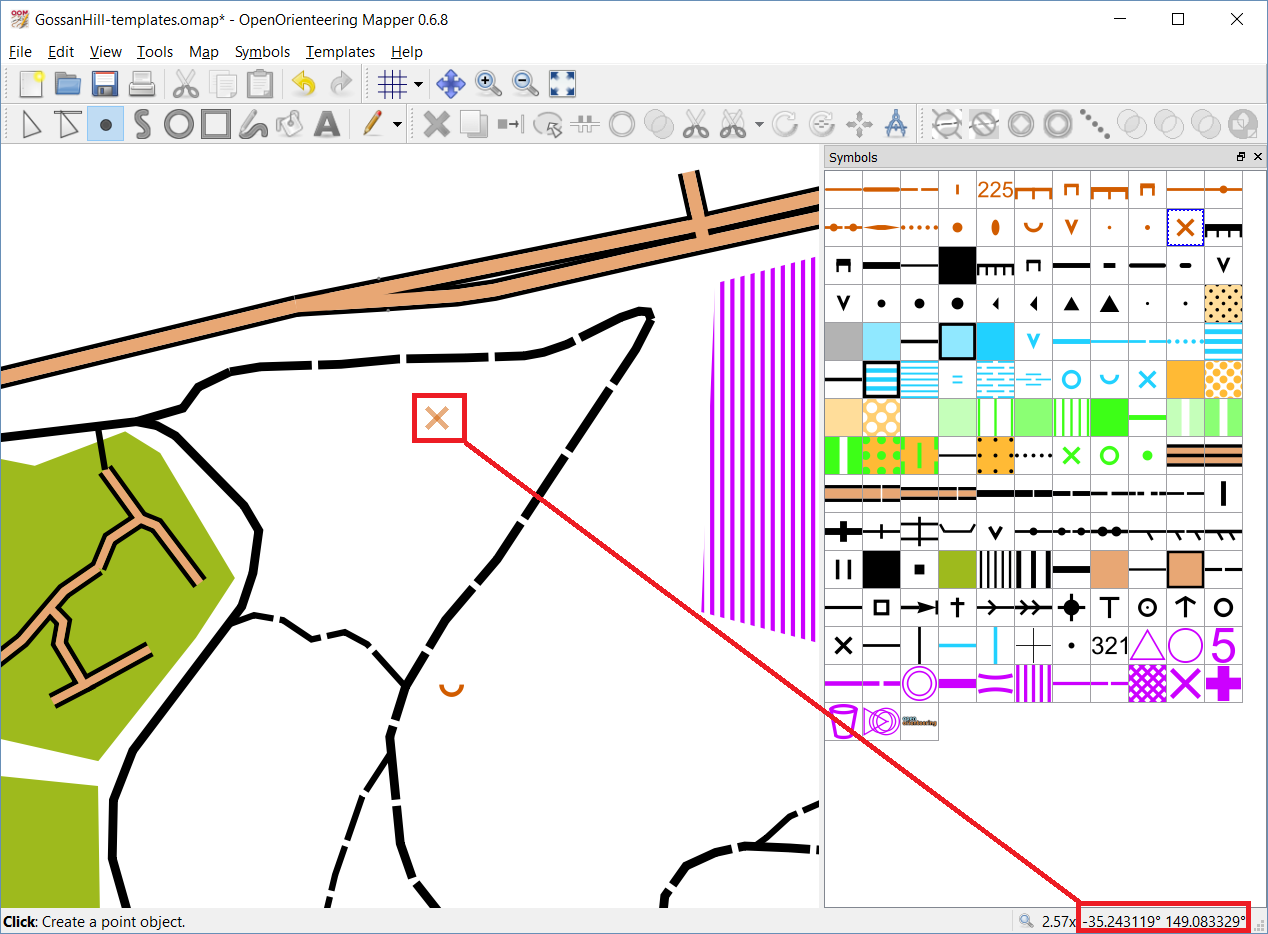Open the Tools menu
Viewport: 1268px width, 934px height.
[x=155, y=52]
